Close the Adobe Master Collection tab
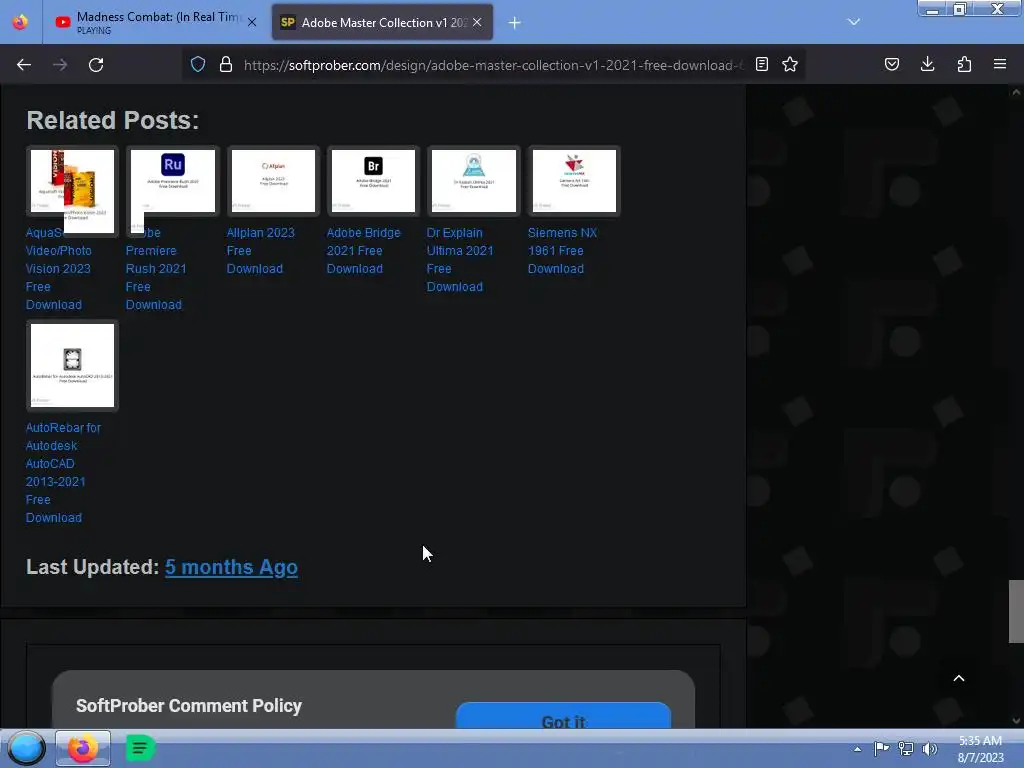The image size is (1024, 768). pos(477,23)
